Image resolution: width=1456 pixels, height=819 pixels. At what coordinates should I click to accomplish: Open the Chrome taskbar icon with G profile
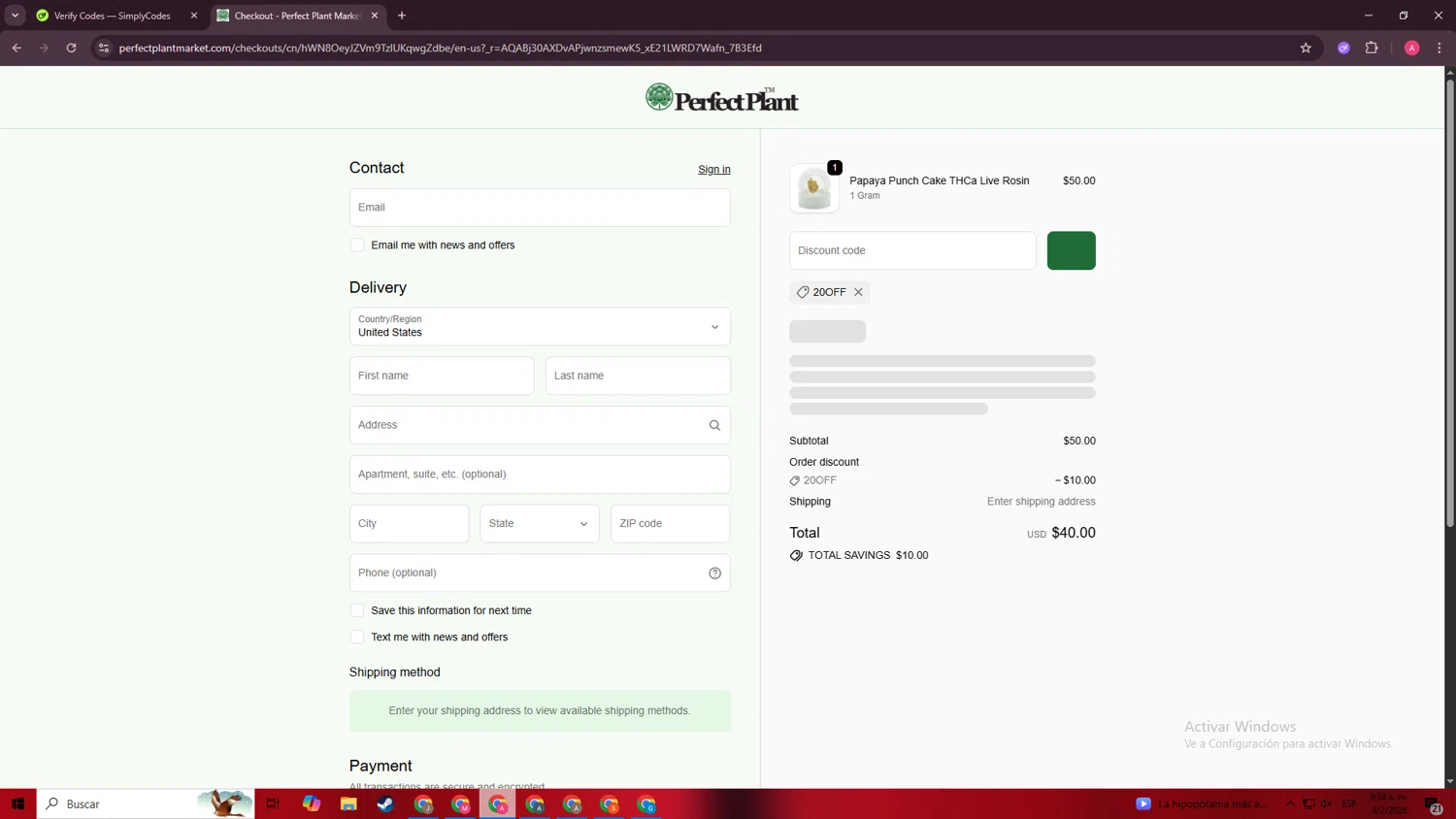(x=646, y=803)
